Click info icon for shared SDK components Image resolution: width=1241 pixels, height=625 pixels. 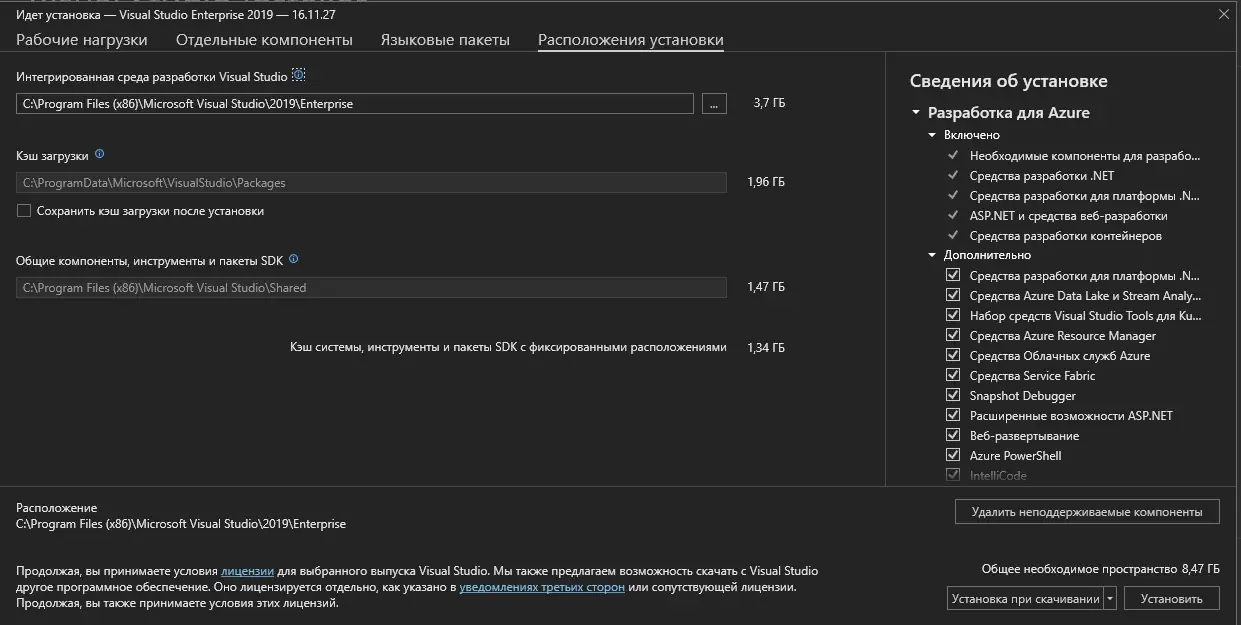pyautogui.click(x=291, y=258)
